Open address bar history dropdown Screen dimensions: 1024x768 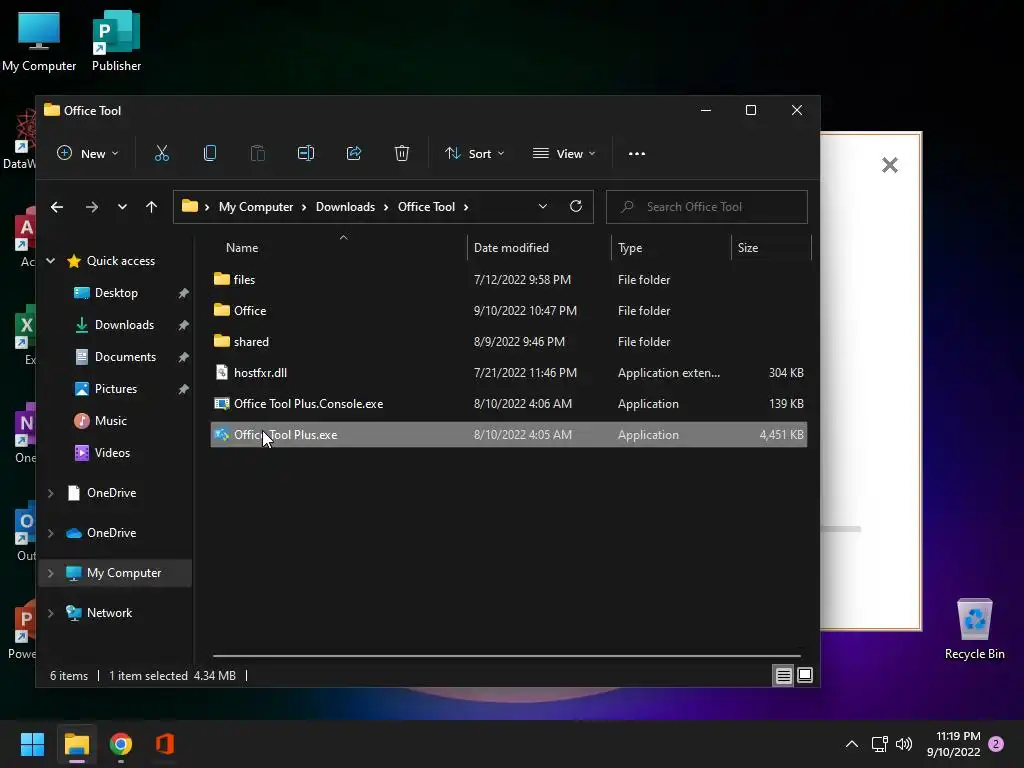(543, 206)
